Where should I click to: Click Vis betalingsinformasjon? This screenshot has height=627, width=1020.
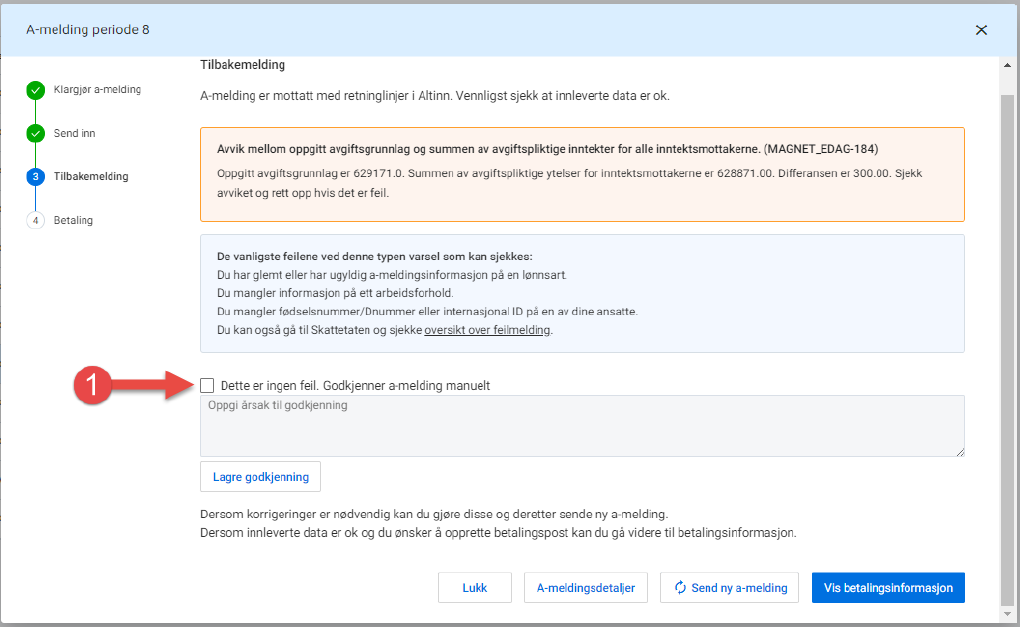888,588
